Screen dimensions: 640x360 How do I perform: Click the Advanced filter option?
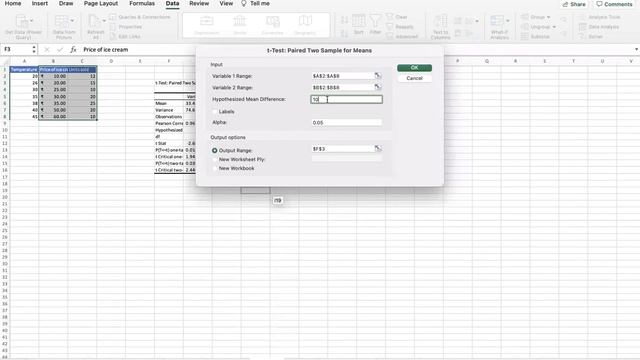402,37
